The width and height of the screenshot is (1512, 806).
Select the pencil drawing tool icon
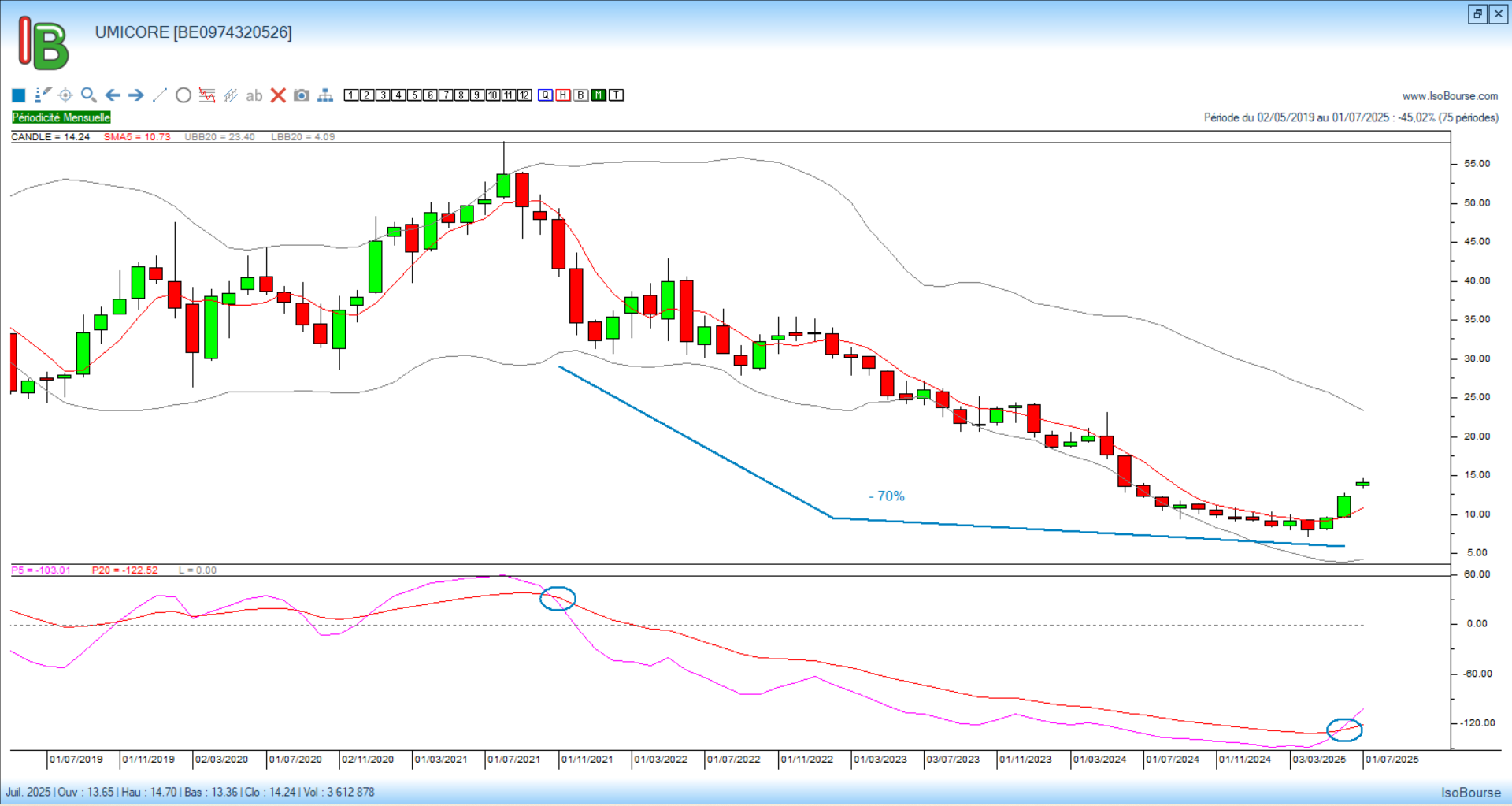[43, 95]
